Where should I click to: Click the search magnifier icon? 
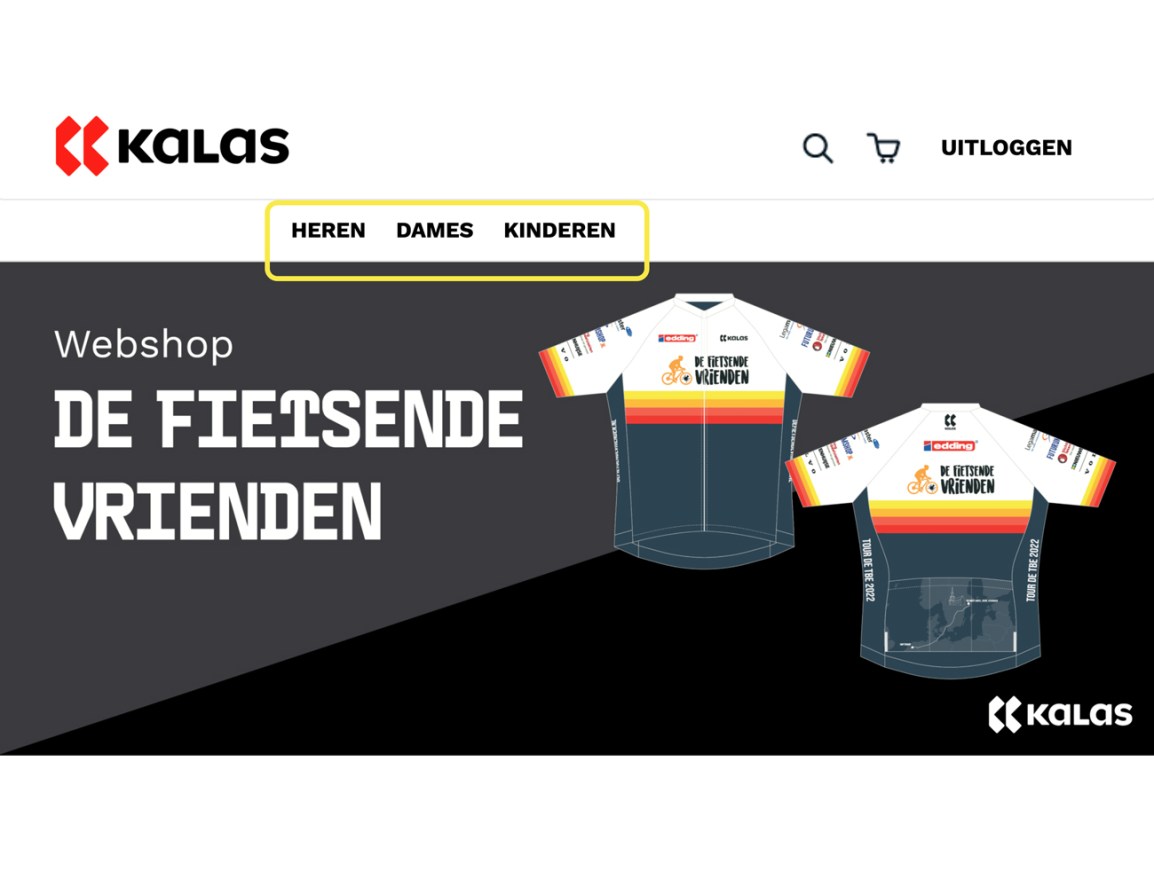click(817, 148)
